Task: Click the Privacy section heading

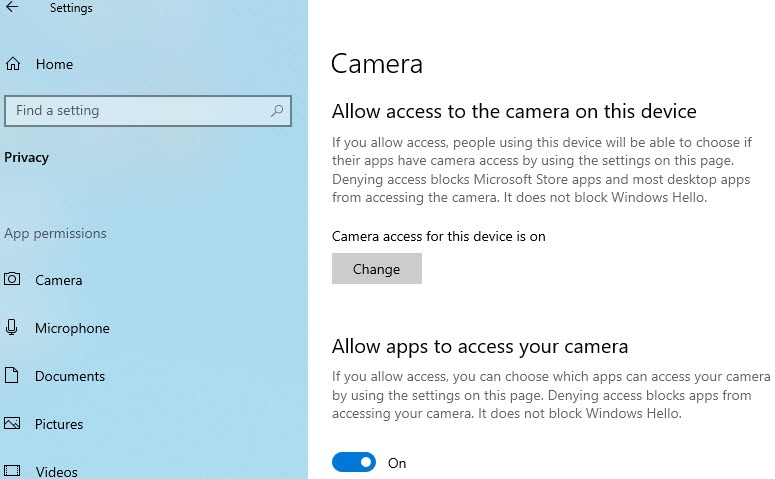Action: pyautogui.click(x=26, y=157)
